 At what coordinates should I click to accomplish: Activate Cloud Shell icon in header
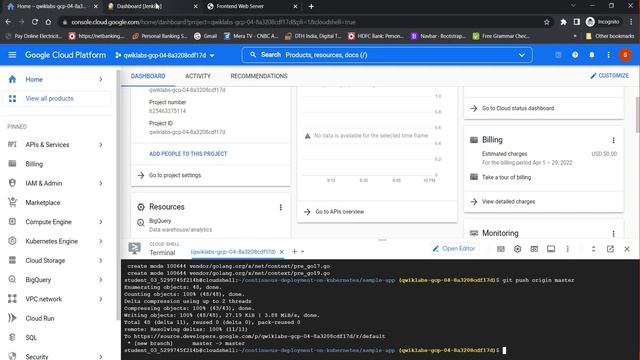click(x=558, y=55)
